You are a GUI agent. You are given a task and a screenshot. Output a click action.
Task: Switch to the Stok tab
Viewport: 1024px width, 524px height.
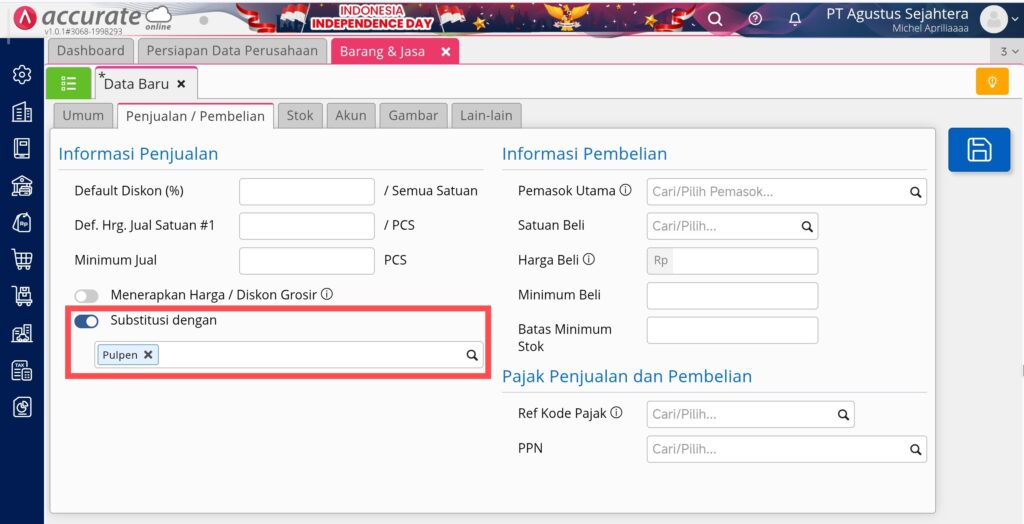pyautogui.click(x=300, y=115)
